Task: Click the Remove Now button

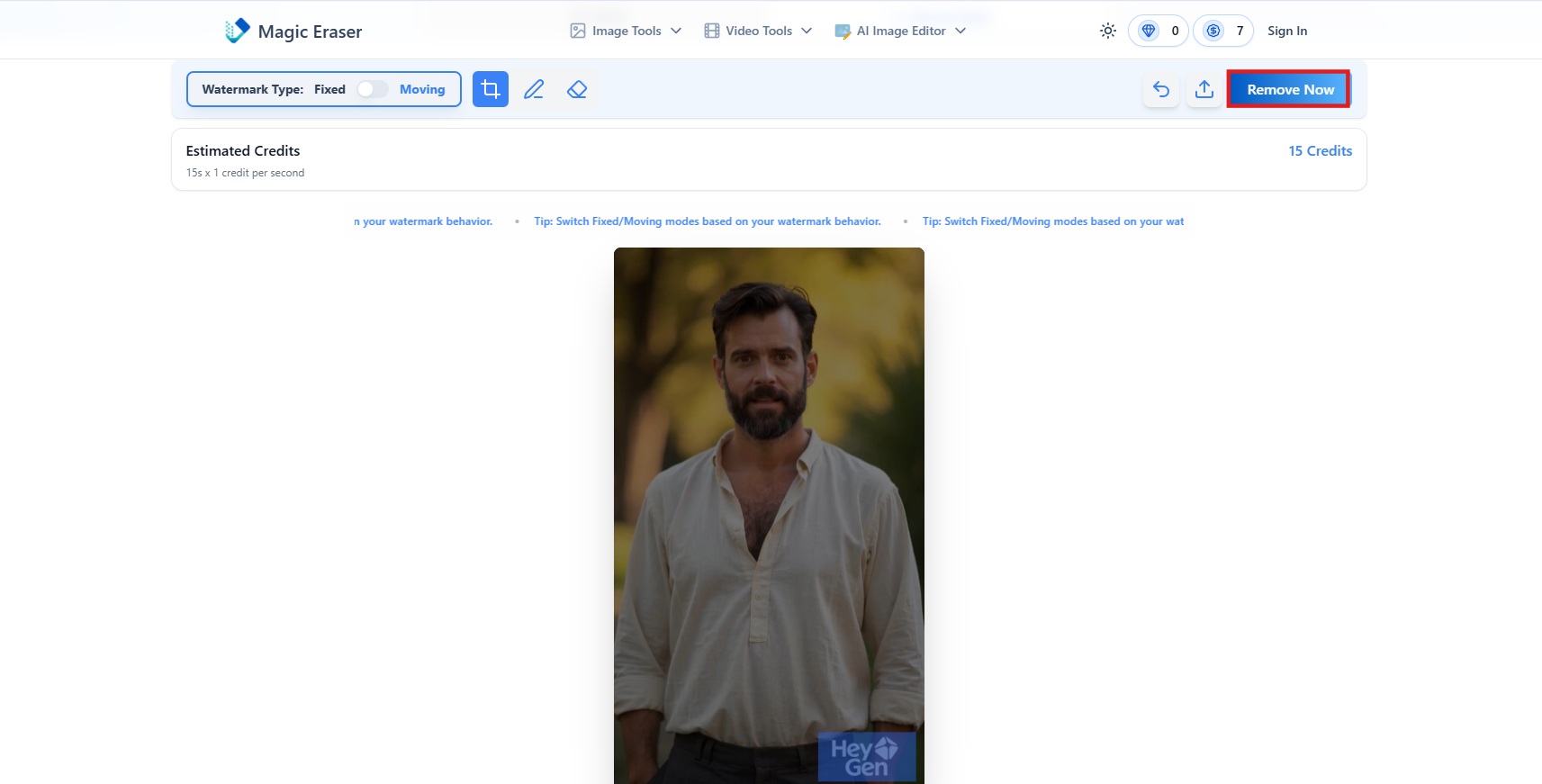Action: 1289,89
